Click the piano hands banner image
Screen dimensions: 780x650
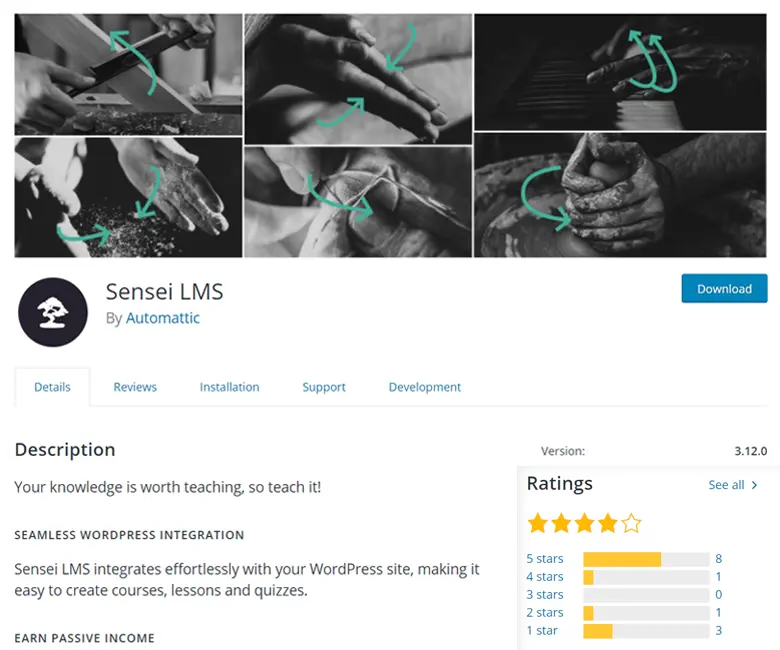click(x=620, y=72)
